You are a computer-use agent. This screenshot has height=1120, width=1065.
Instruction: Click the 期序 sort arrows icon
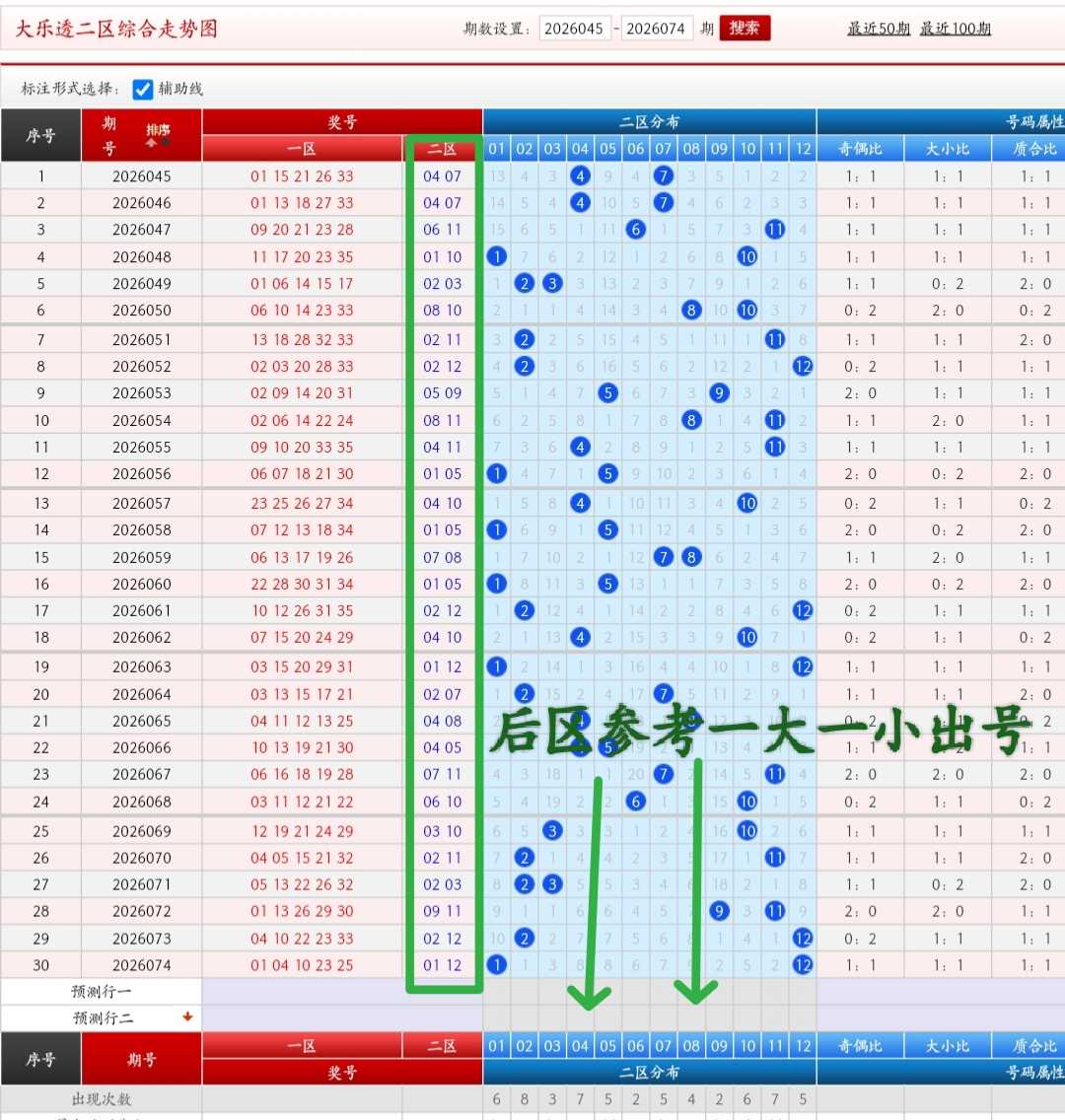(158, 143)
